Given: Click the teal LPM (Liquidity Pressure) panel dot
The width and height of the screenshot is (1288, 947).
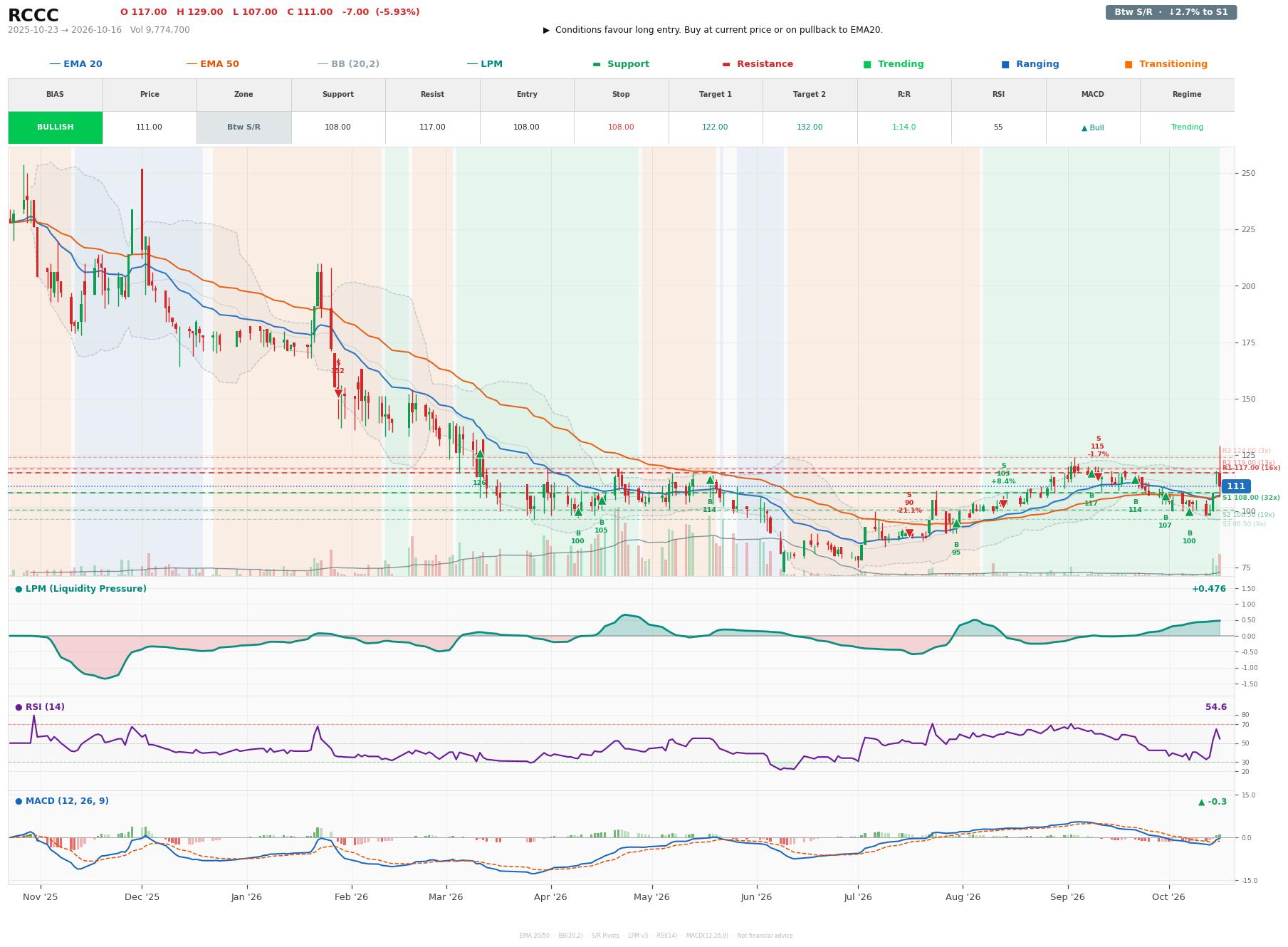Looking at the screenshot, I should 19,589.
